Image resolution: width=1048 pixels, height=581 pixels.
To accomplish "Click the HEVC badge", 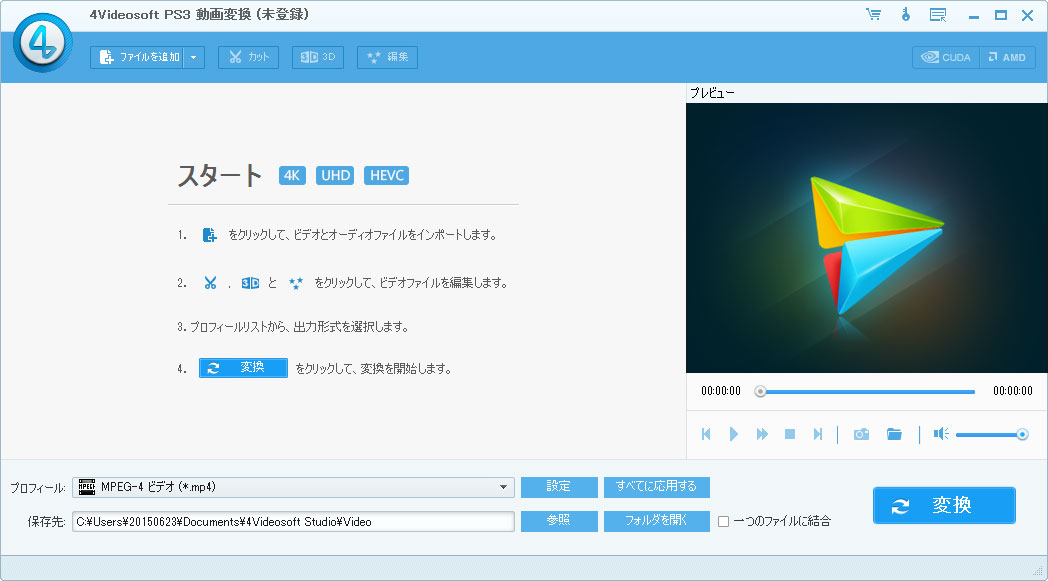I will coord(386,175).
